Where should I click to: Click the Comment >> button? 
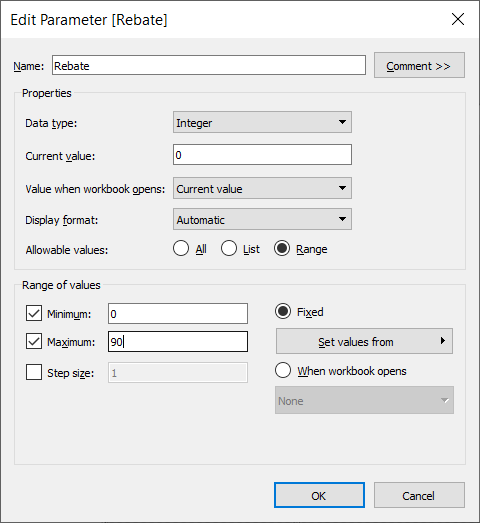pyautogui.click(x=419, y=65)
